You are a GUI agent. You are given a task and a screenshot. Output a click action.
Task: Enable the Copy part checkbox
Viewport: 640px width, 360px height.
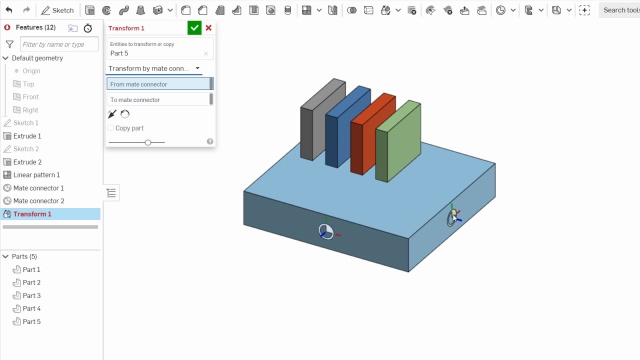(x=110, y=128)
